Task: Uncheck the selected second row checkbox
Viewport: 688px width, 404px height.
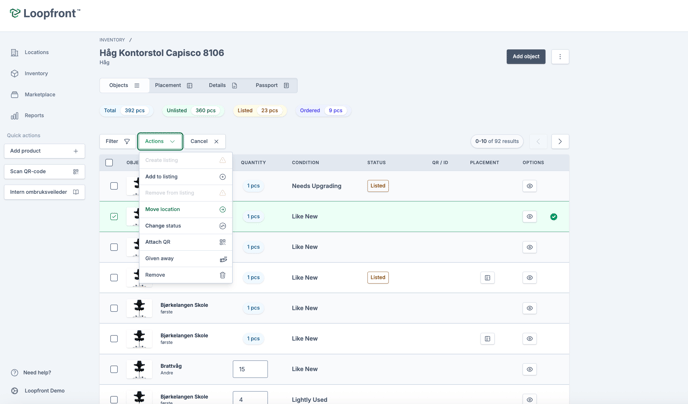Action: (x=114, y=217)
